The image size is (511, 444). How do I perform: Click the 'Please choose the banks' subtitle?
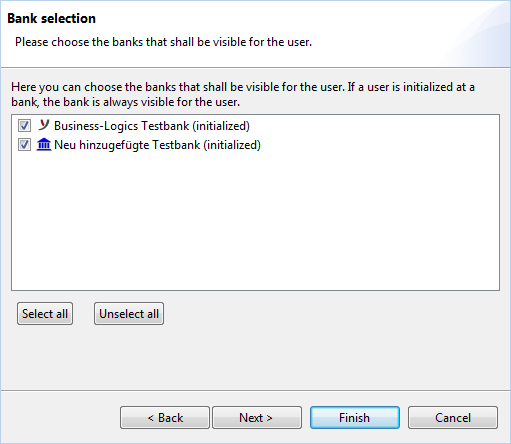(163, 42)
